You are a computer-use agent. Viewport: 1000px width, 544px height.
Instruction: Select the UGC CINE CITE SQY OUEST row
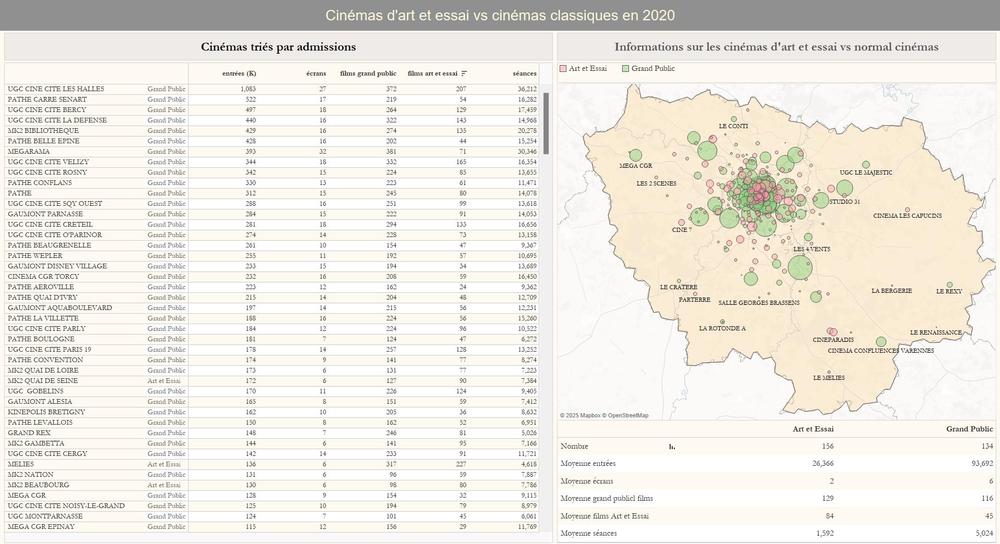pyautogui.click(x=272, y=203)
